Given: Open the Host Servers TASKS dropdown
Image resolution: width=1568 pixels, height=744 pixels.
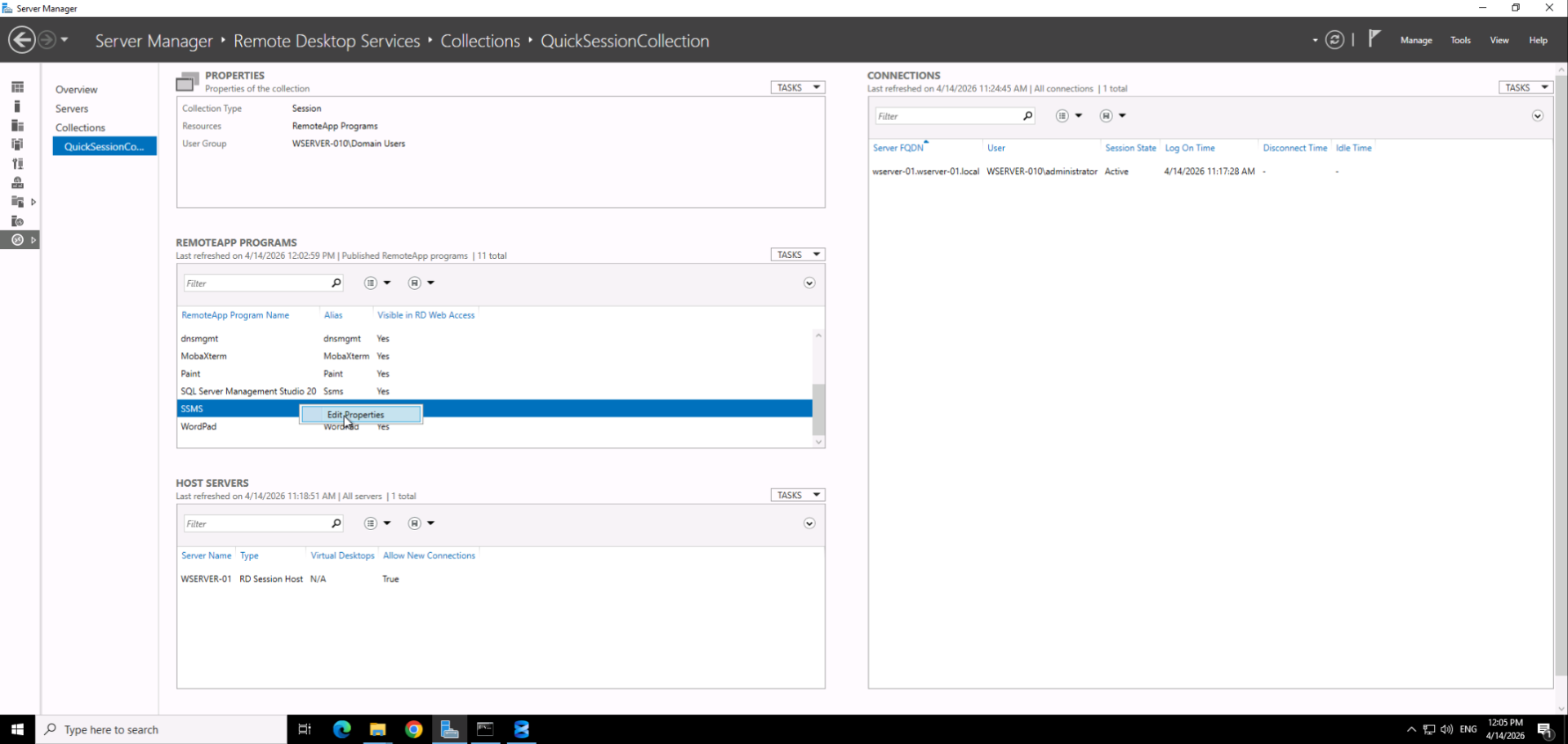Looking at the screenshot, I should (x=798, y=495).
